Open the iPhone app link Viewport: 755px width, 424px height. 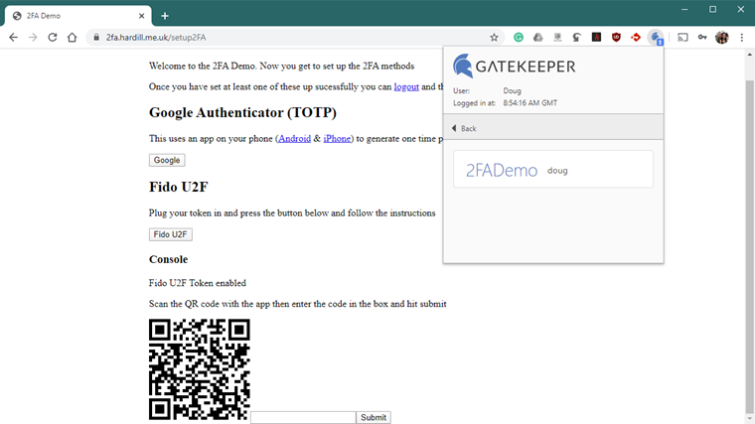click(x=337, y=139)
